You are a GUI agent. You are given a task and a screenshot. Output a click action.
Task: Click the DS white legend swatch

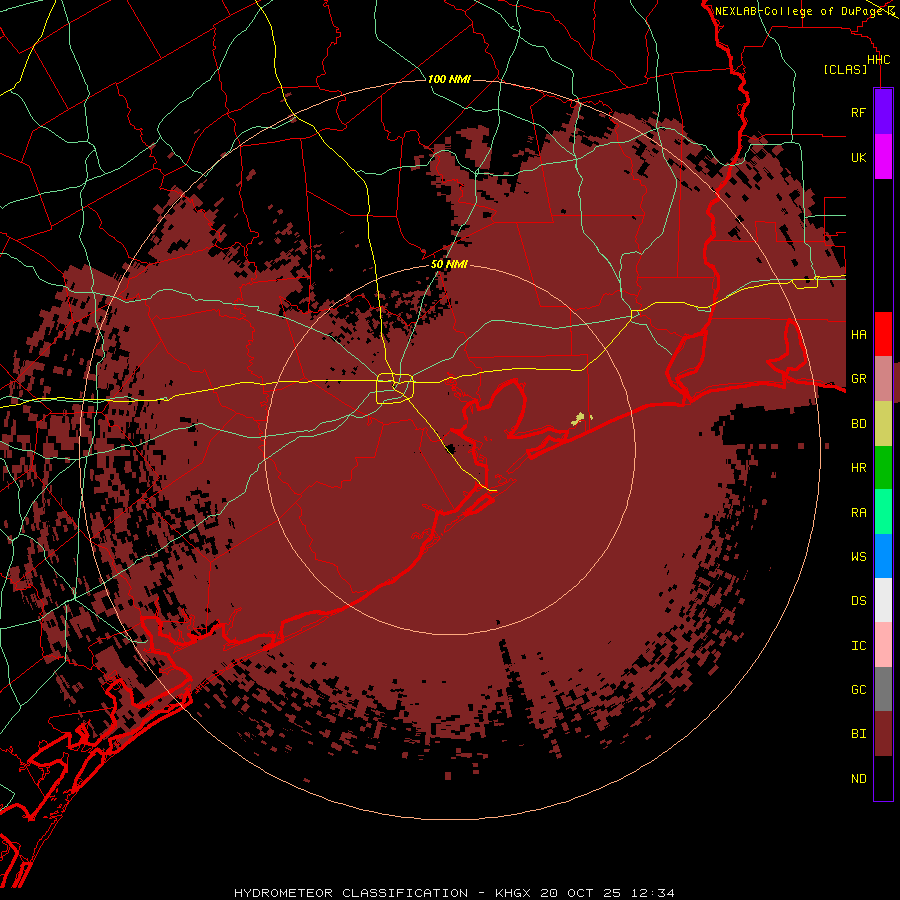click(x=883, y=600)
